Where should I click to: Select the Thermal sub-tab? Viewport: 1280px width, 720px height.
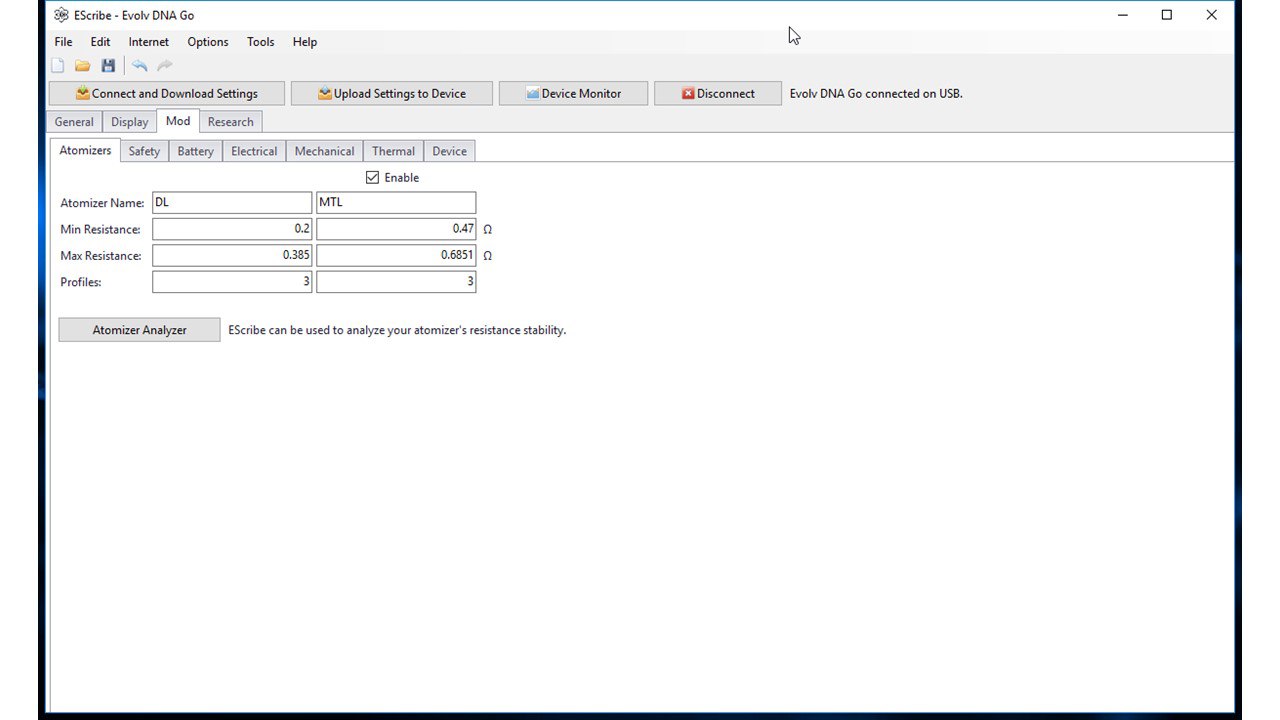click(x=393, y=151)
